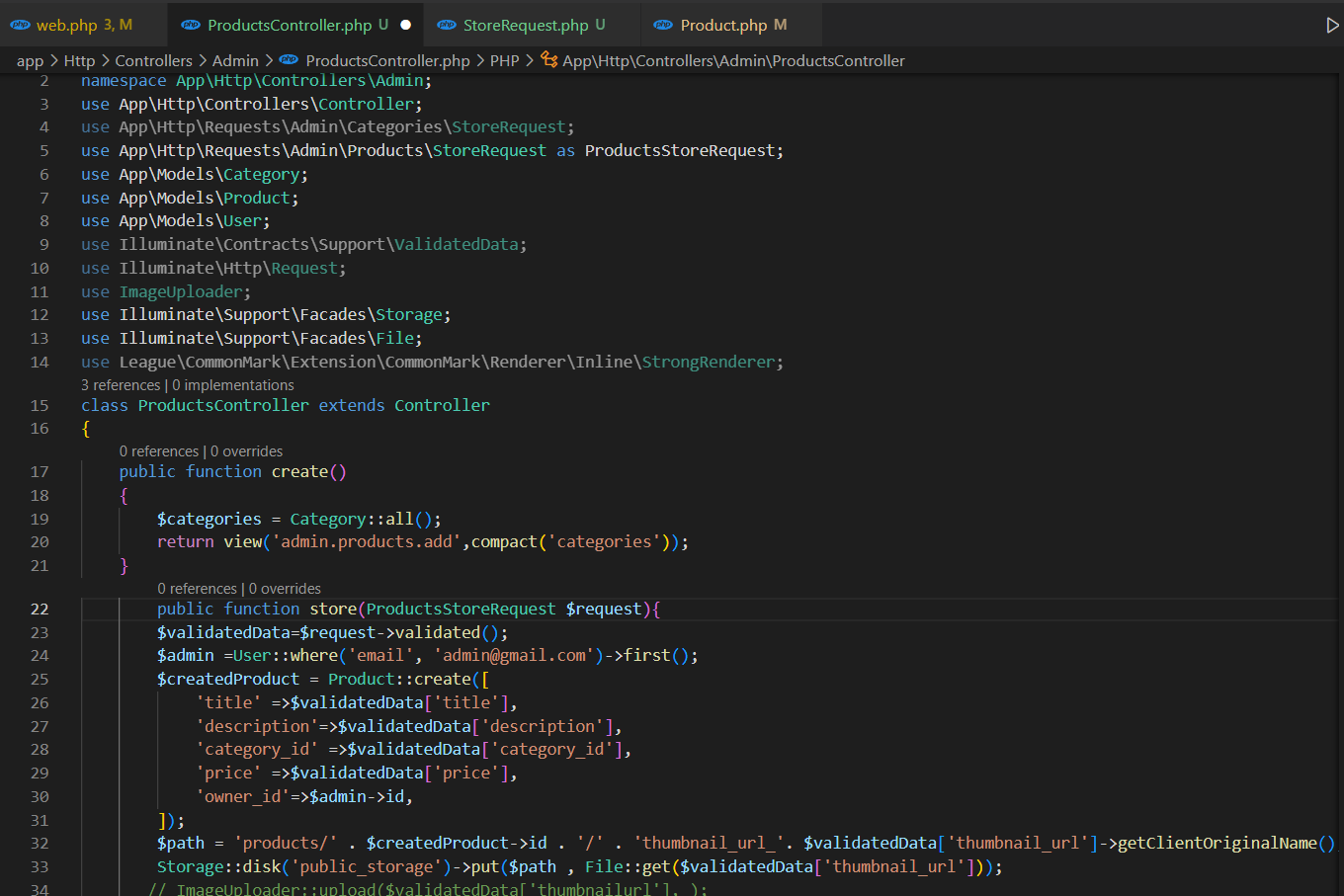Click the 'admin.products.add' view string
This screenshot has width=1344, height=896.
(367, 541)
